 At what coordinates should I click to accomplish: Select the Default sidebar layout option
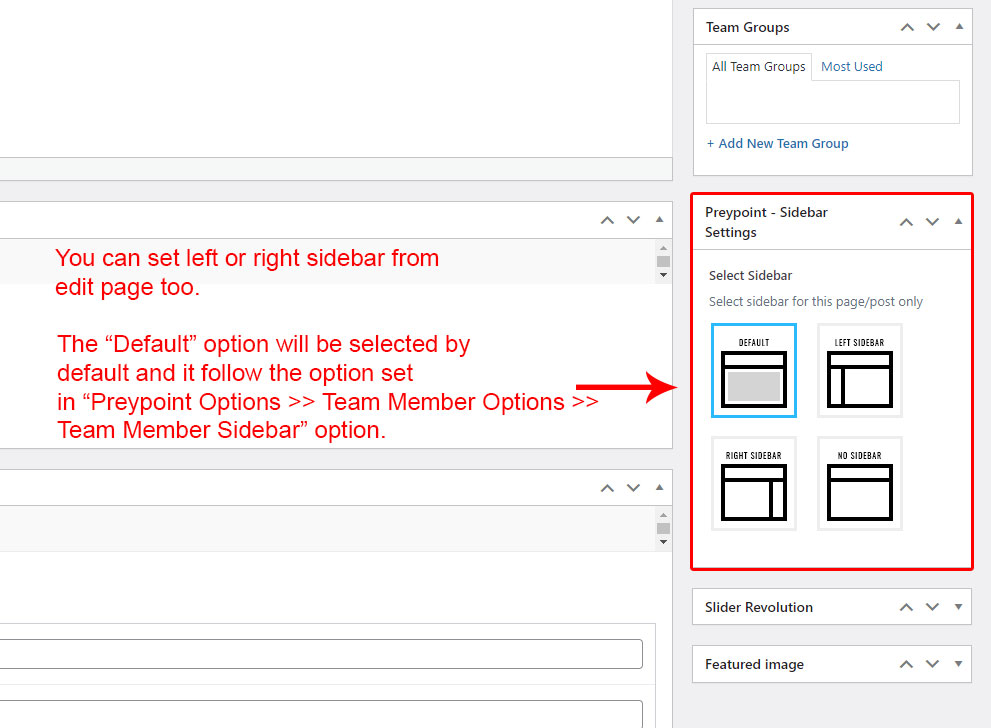(754, 370)
